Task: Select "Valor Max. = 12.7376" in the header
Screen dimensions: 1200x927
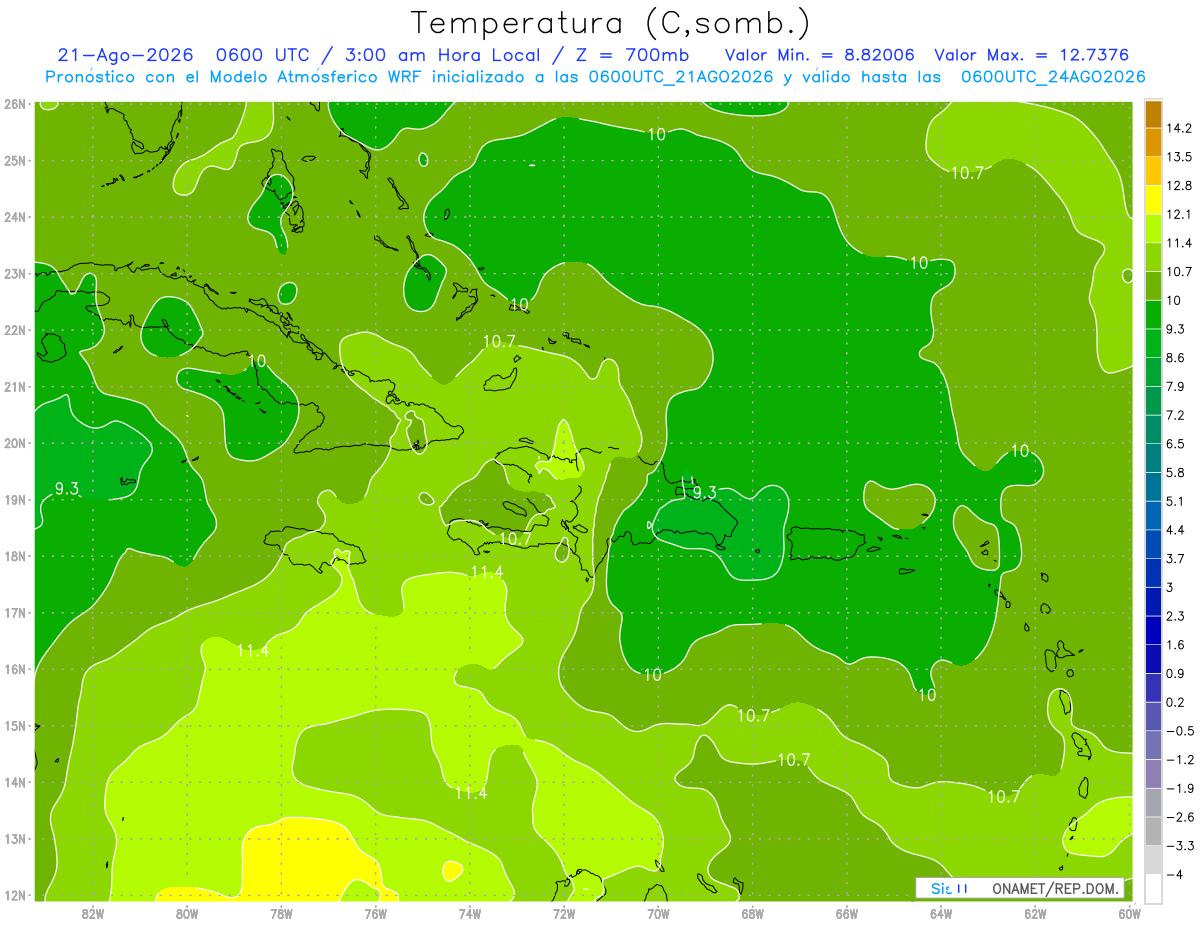Action: point(1031,55)
